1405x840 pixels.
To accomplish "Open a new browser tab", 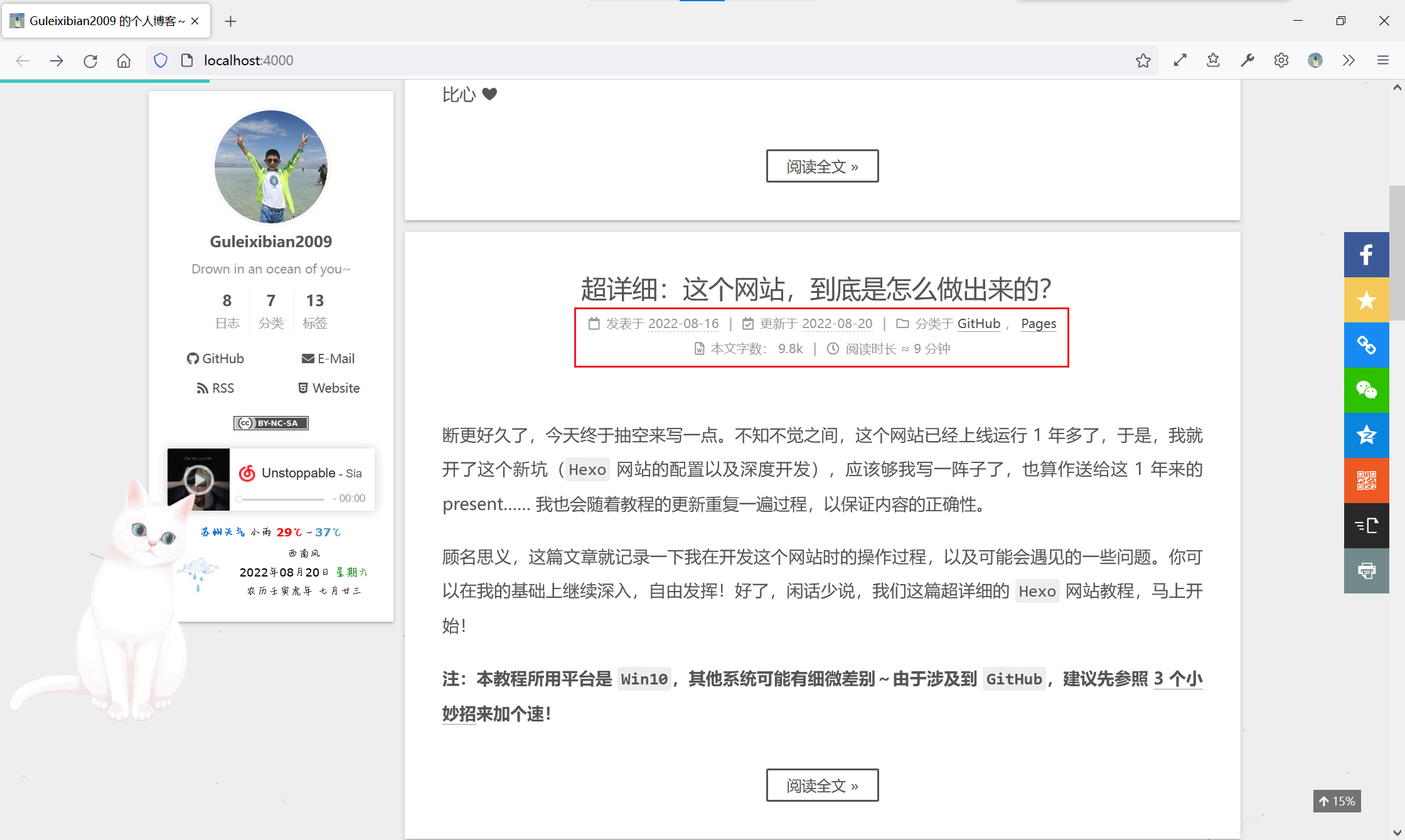I will click(x=230, y=21).
